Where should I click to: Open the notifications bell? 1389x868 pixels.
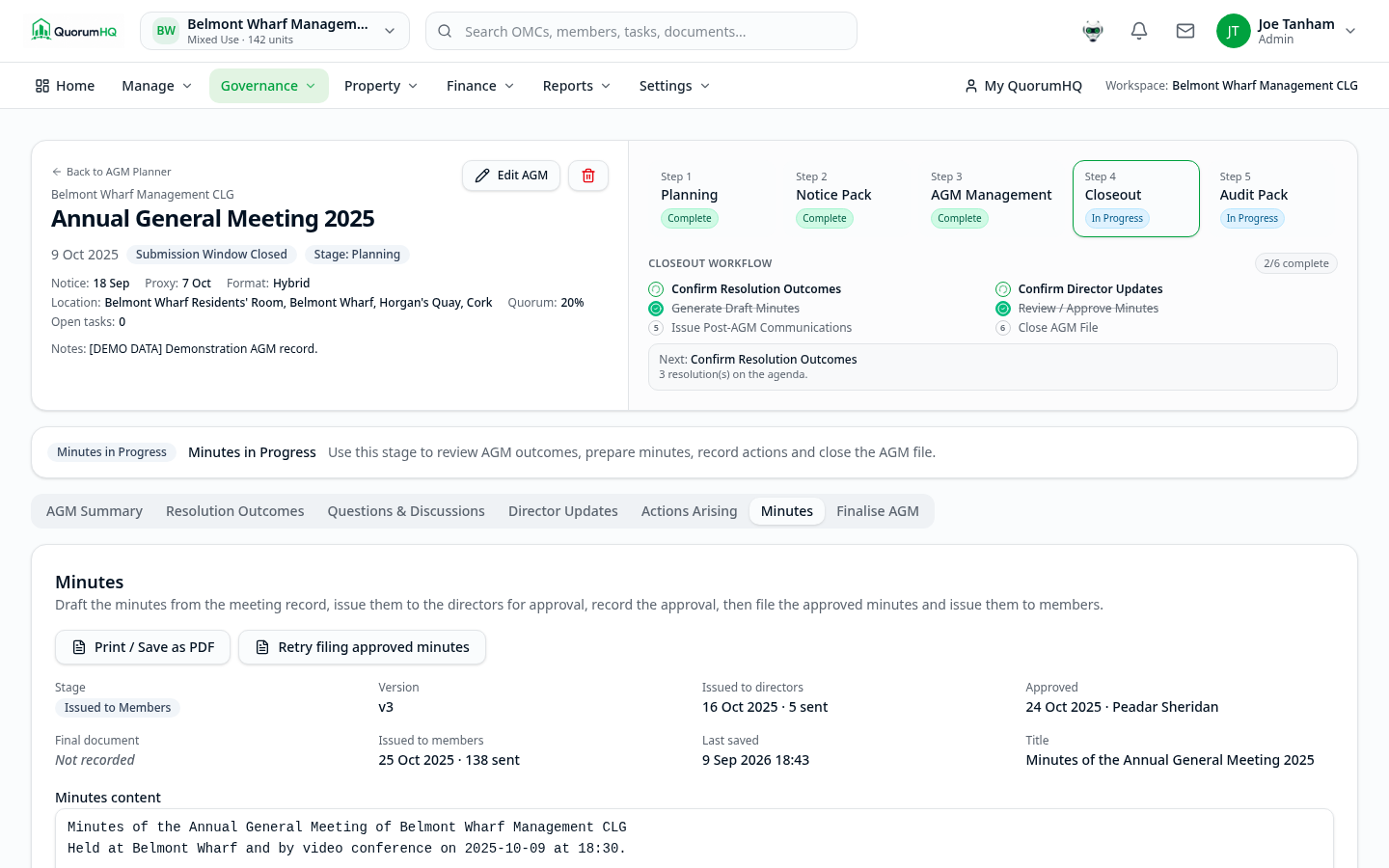pyautogui.click(x=1139, y=31)
